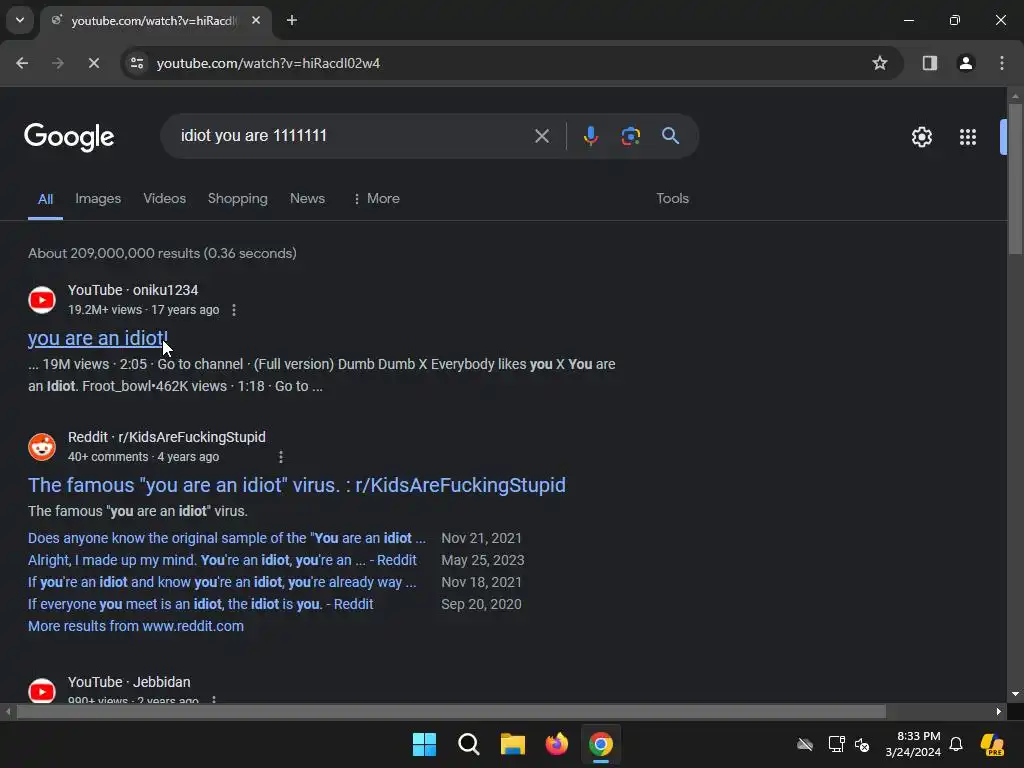
Task: Click the search input field
Action: [x=353, y=136]
